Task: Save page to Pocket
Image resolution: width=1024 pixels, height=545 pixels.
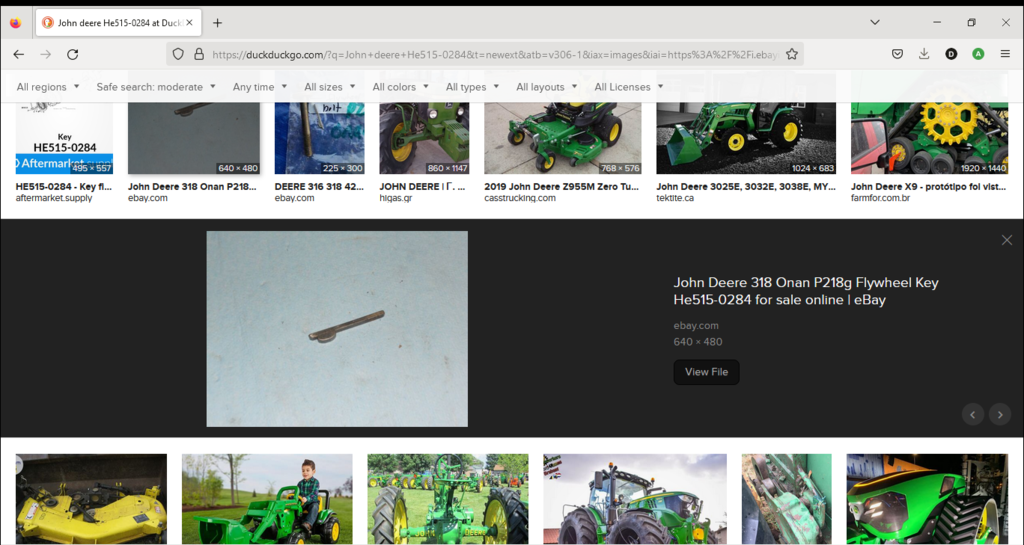Action: pyautogui.click(x=897, y=54)
